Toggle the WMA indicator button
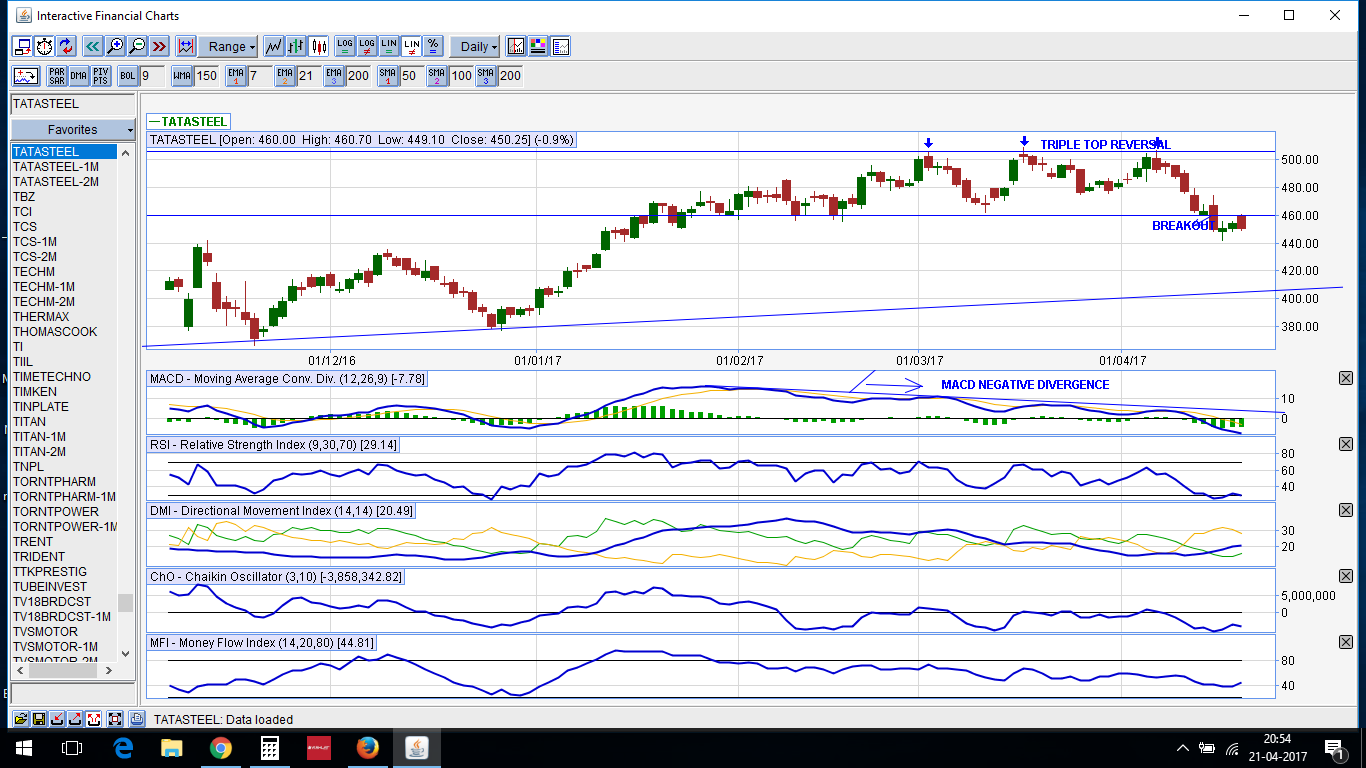The width and height of the screenshot is (1366, 768). (x=182, y=76)
